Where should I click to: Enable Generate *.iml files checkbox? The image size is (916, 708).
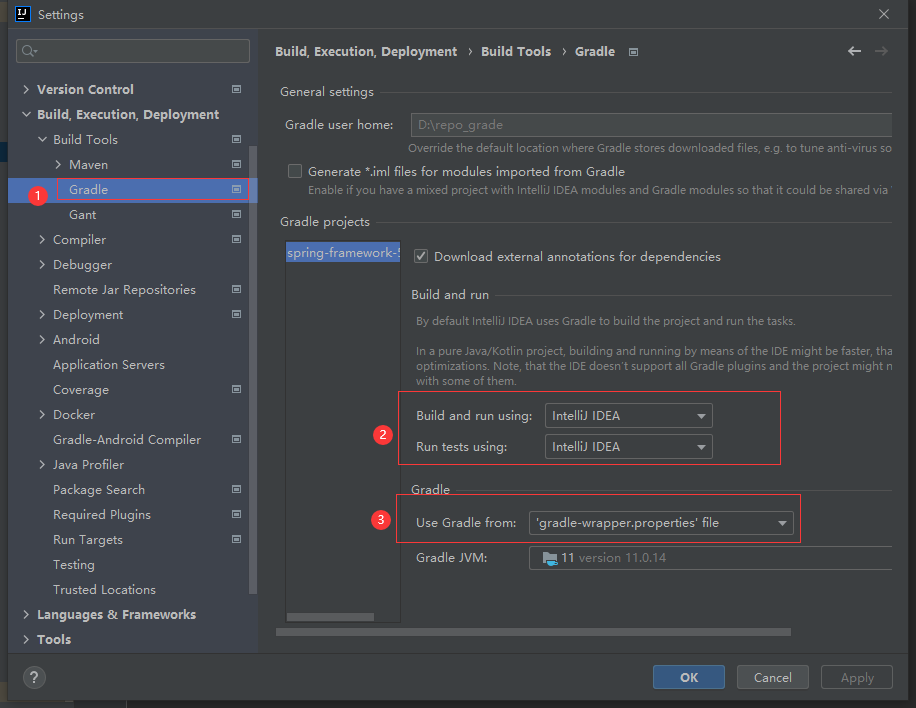point(295,171)
